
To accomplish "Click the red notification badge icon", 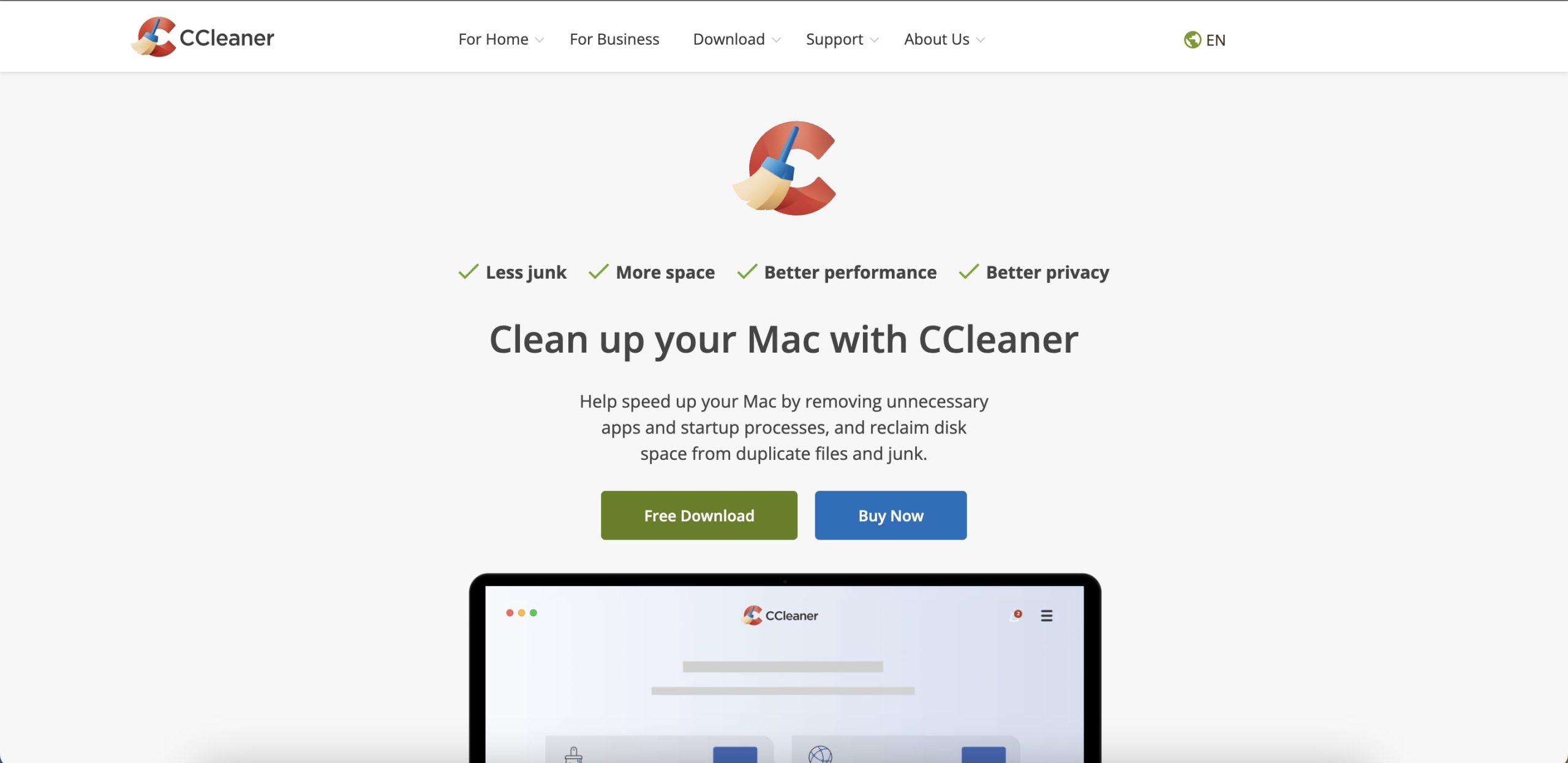I will click(x=1018, y=614).
